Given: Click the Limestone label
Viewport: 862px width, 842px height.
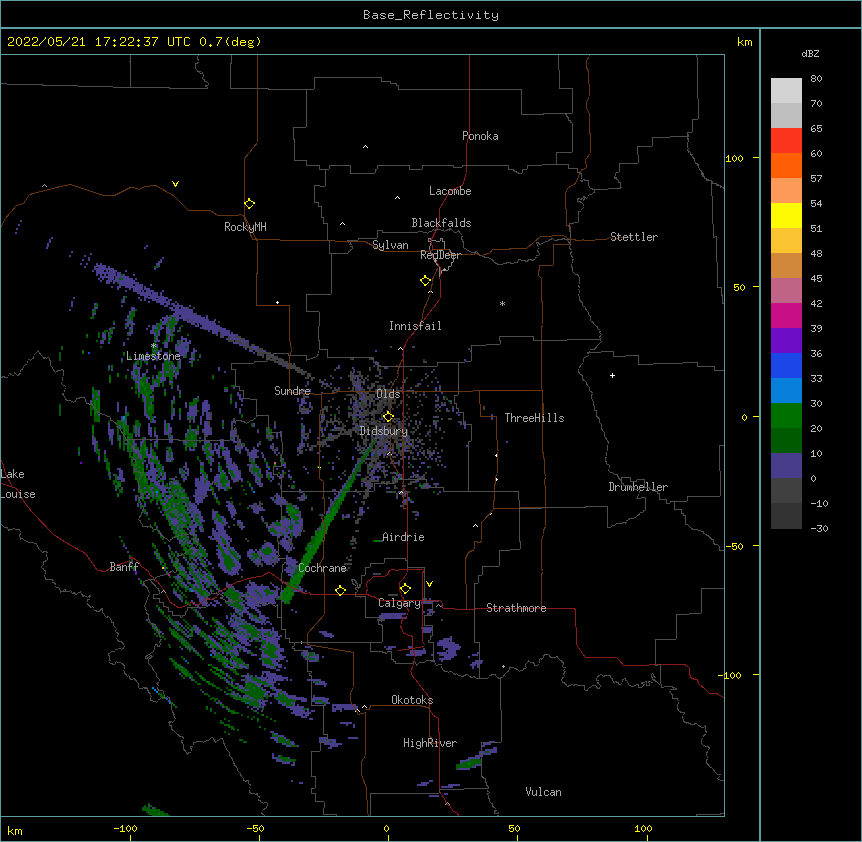Looking at the screenshot, I should point(153,356).
